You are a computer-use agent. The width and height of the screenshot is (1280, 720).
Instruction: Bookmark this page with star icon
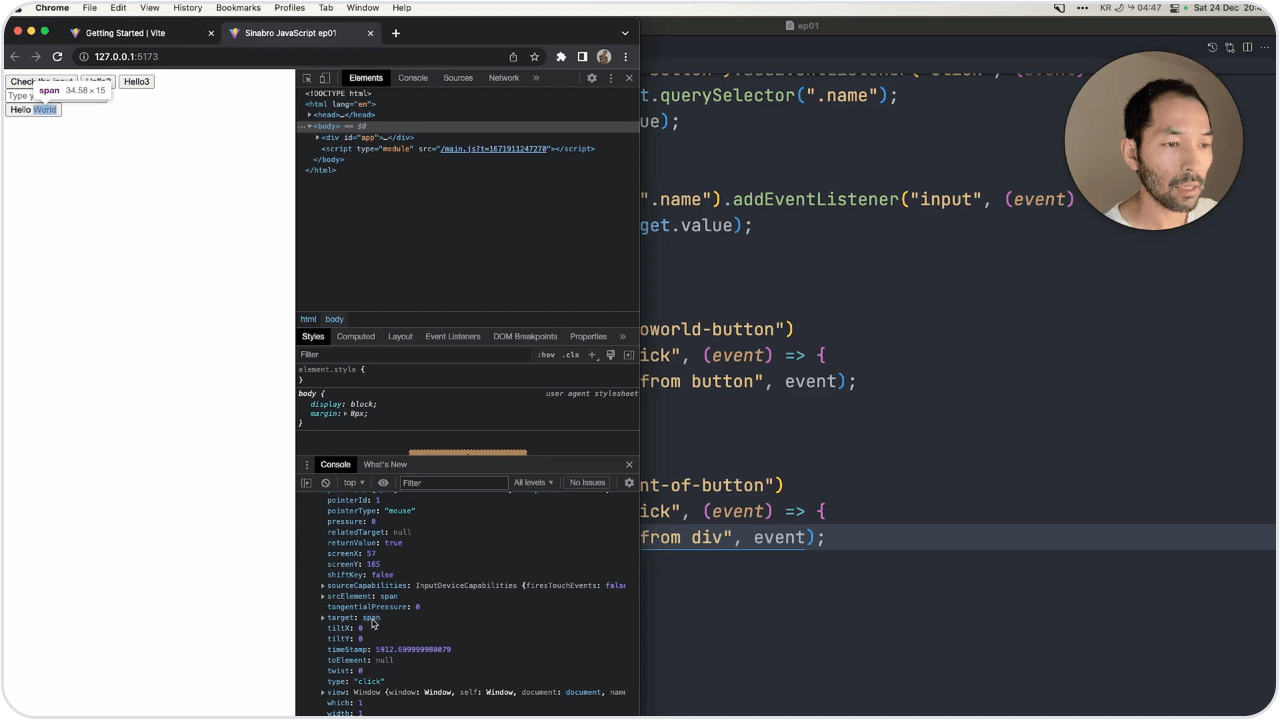point(535,57)
